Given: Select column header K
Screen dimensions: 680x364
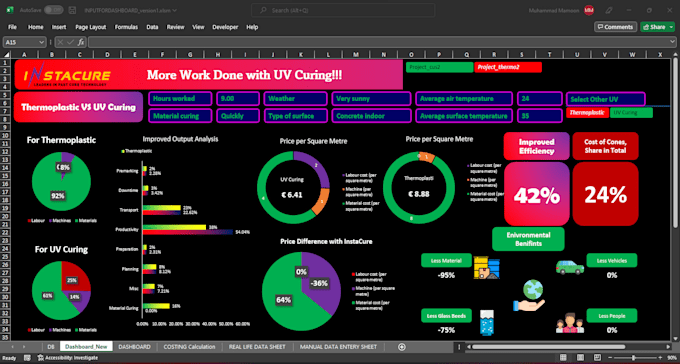Looking at the screenshot, I should pos(301,54).
